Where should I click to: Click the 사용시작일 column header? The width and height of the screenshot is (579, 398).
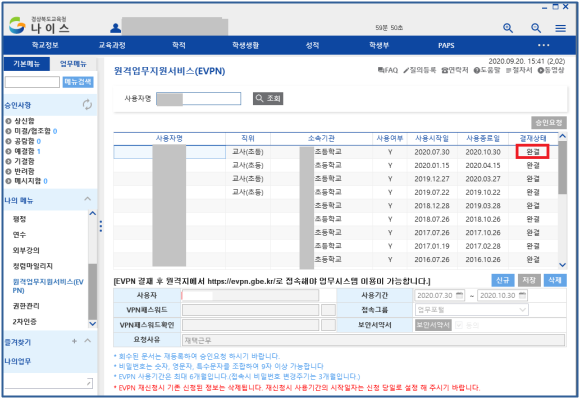point(432,138)
